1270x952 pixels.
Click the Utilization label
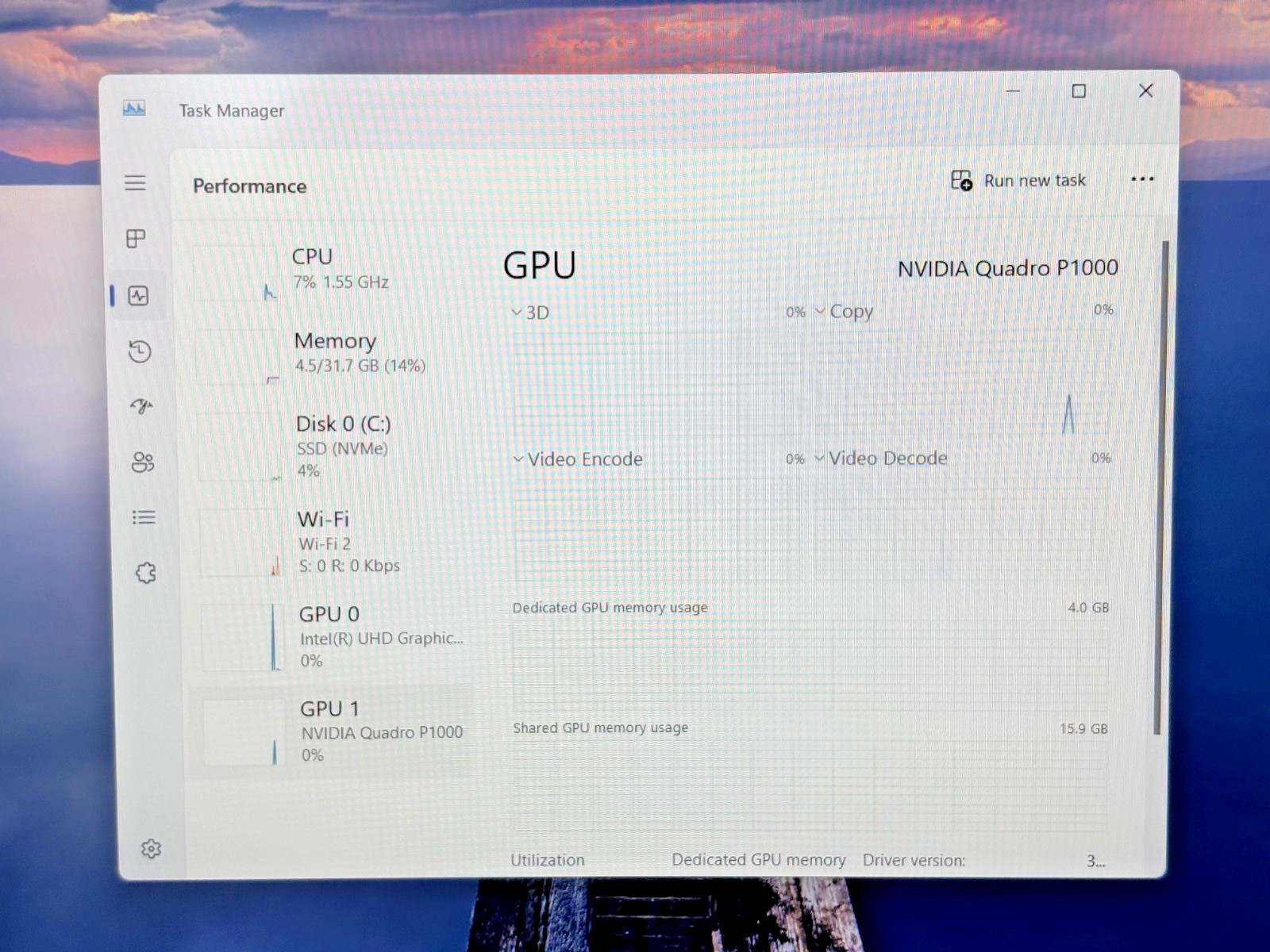pyautogui.click(x=547, y=860)
